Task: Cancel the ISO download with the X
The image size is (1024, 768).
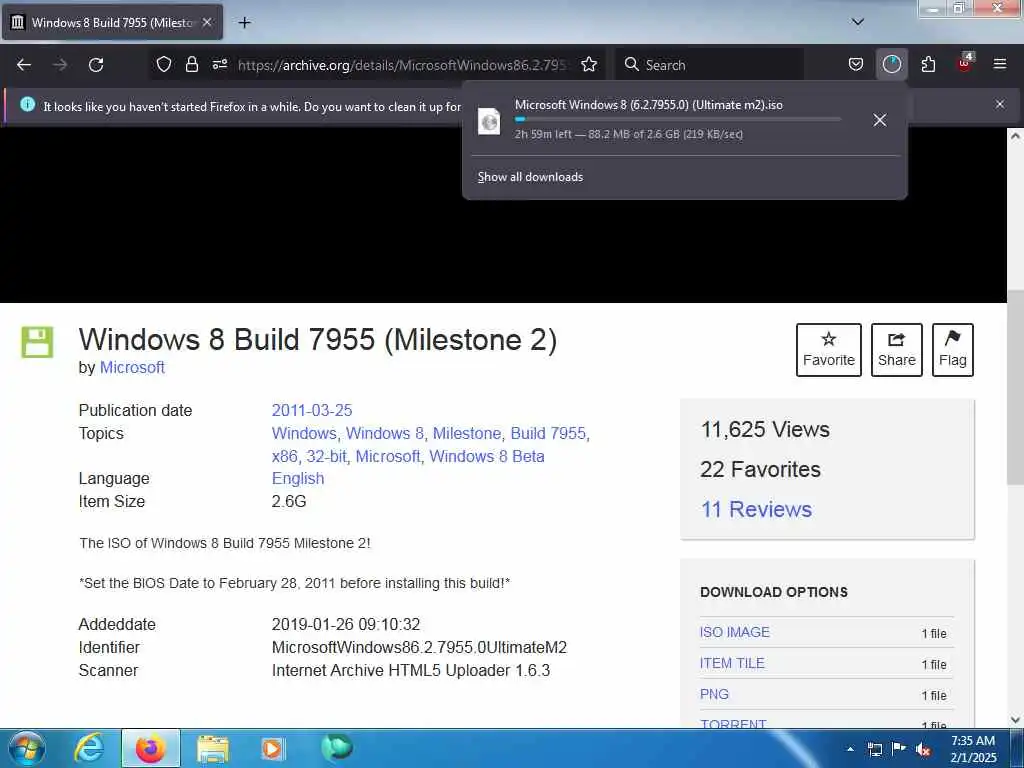Action: pos(880,120)
